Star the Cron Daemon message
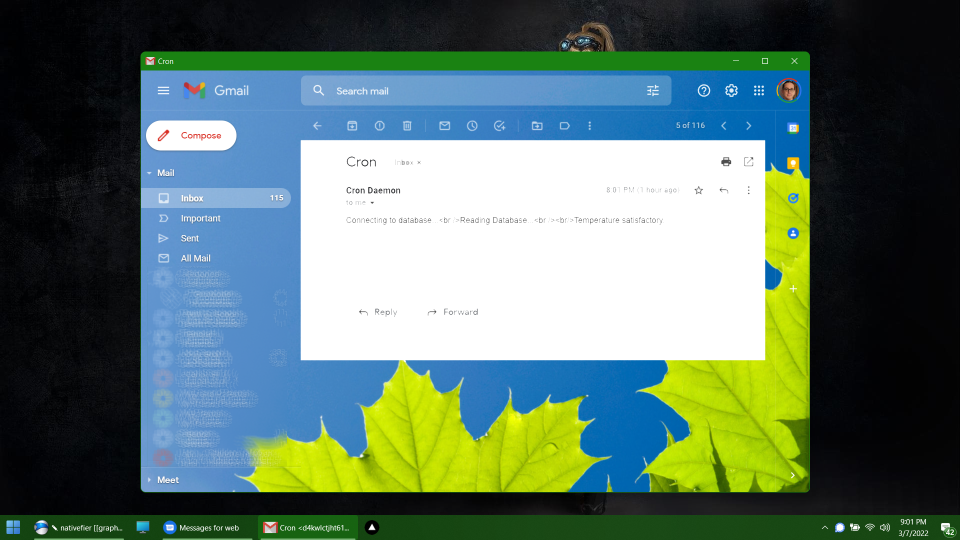Image resolution: width=960 pixels, height=540 pixels. coord(699,190)
